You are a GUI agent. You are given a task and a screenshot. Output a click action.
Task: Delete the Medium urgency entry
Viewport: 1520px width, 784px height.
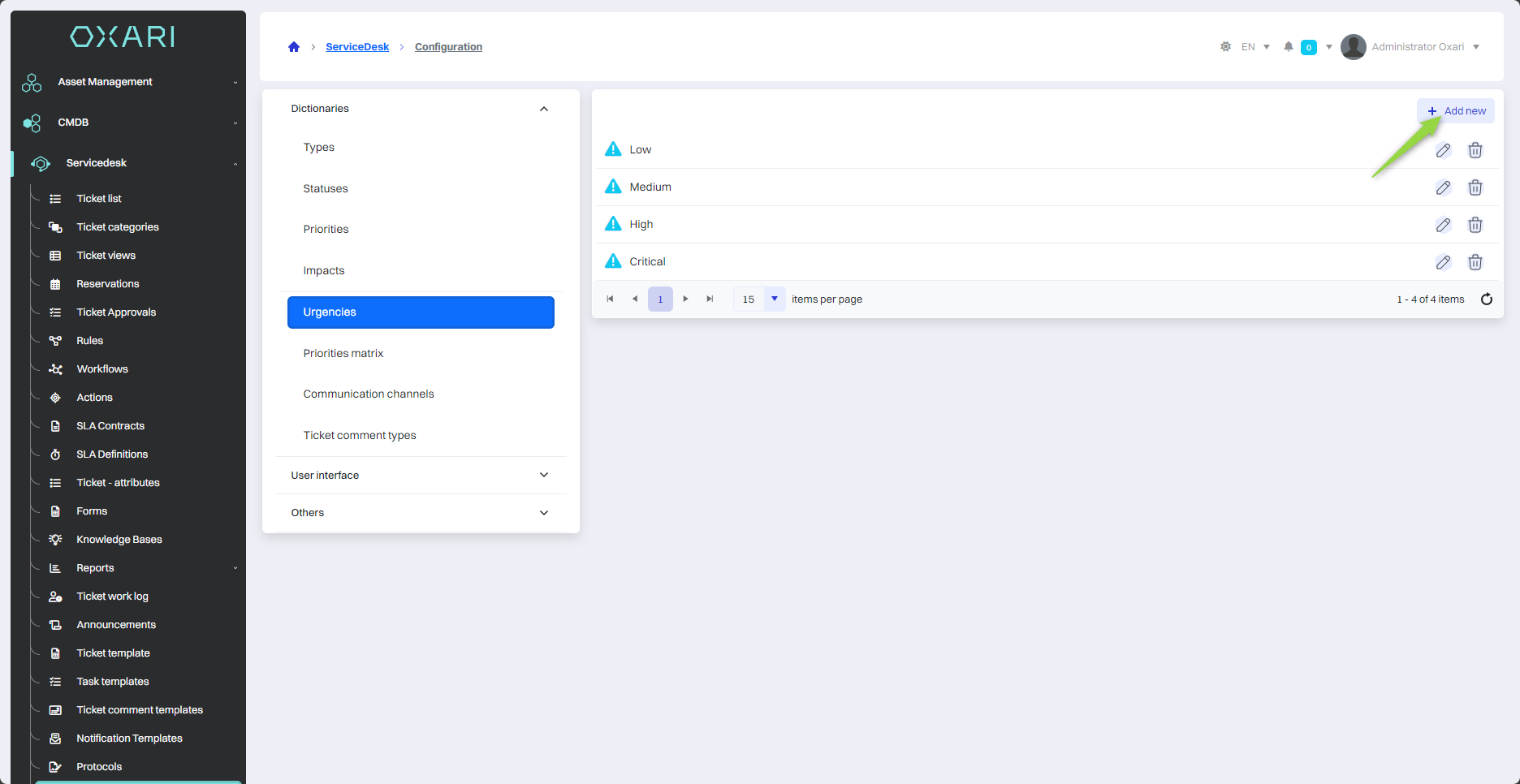tap(1475, 187)
